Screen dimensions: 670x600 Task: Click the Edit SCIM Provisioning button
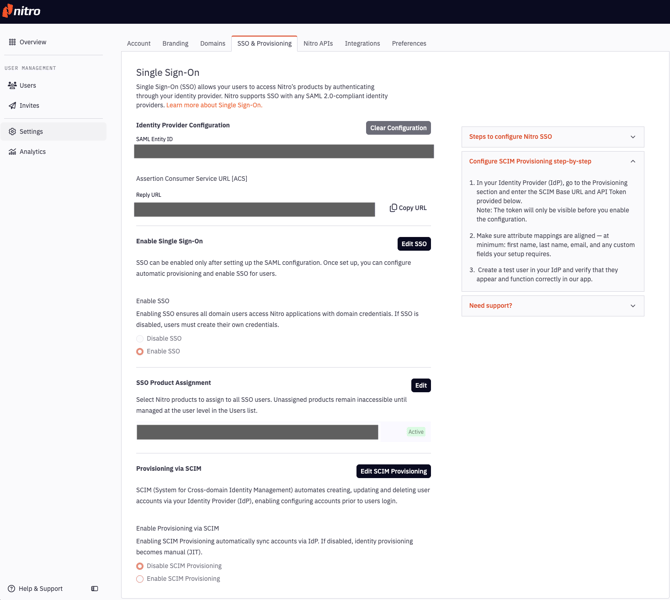click(x=394, y=471)
